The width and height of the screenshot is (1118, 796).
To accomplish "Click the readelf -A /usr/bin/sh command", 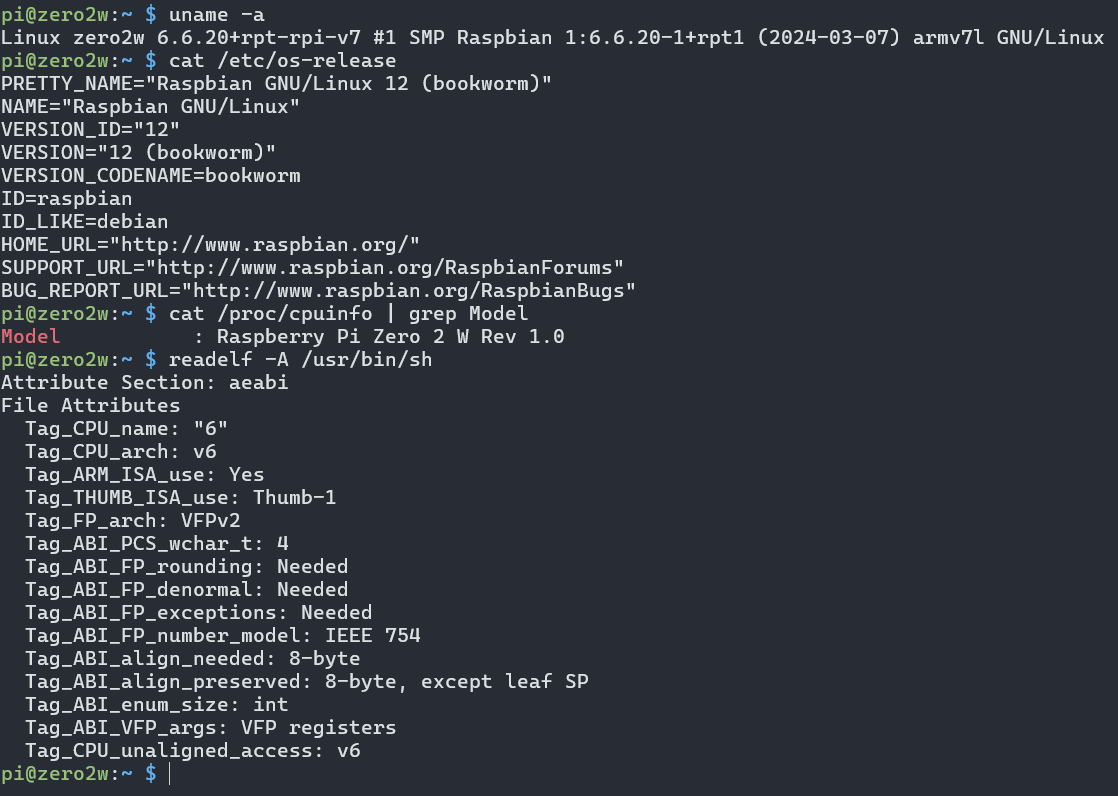I will click(300, 359).
